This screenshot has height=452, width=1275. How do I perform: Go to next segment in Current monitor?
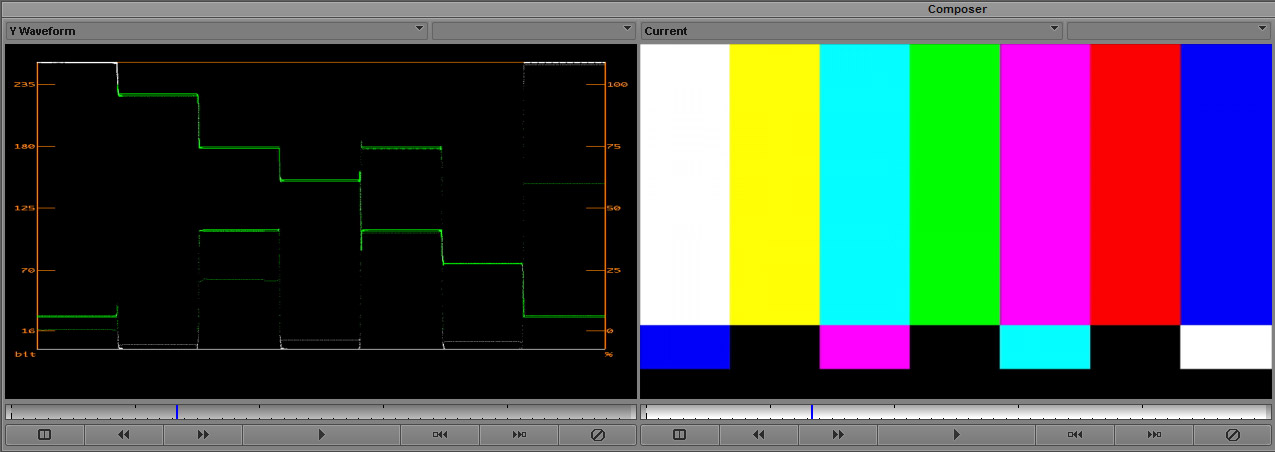[1154, 435]
